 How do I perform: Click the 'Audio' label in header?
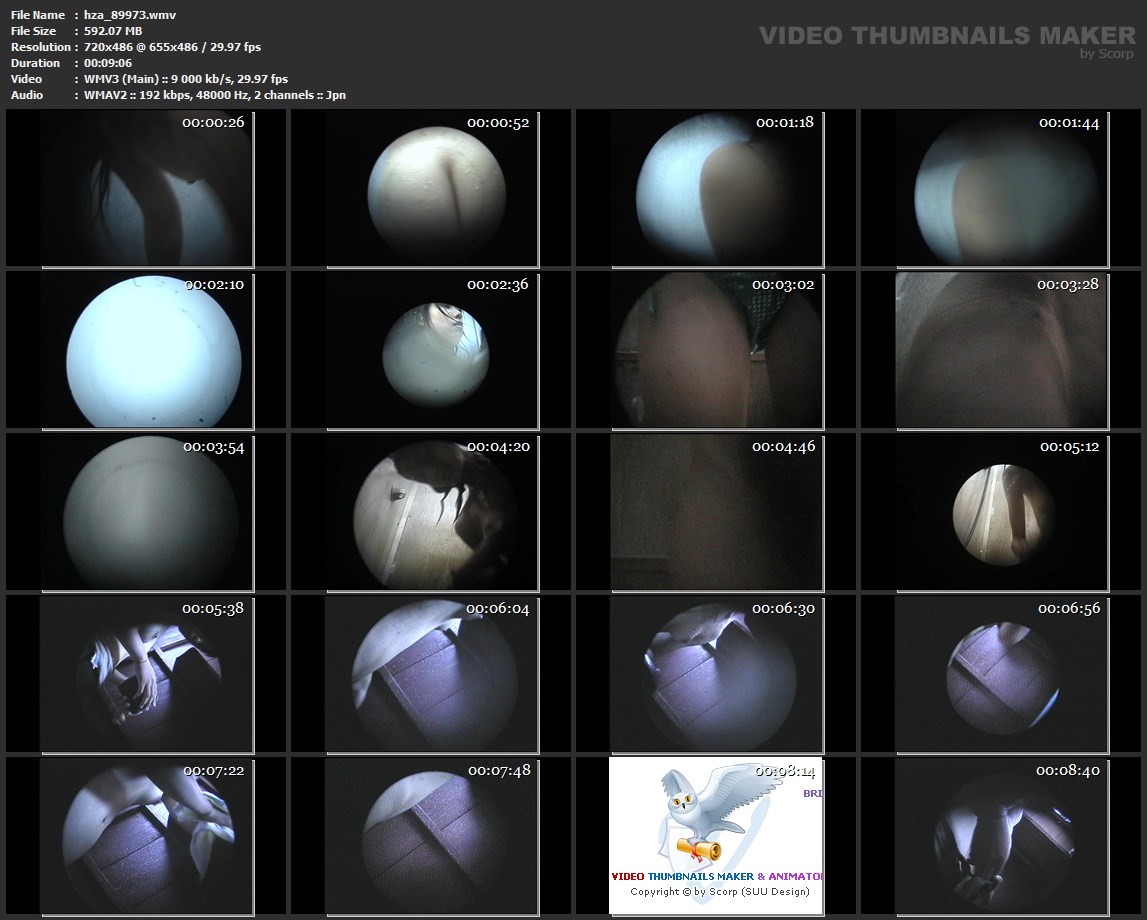point(26,95)
